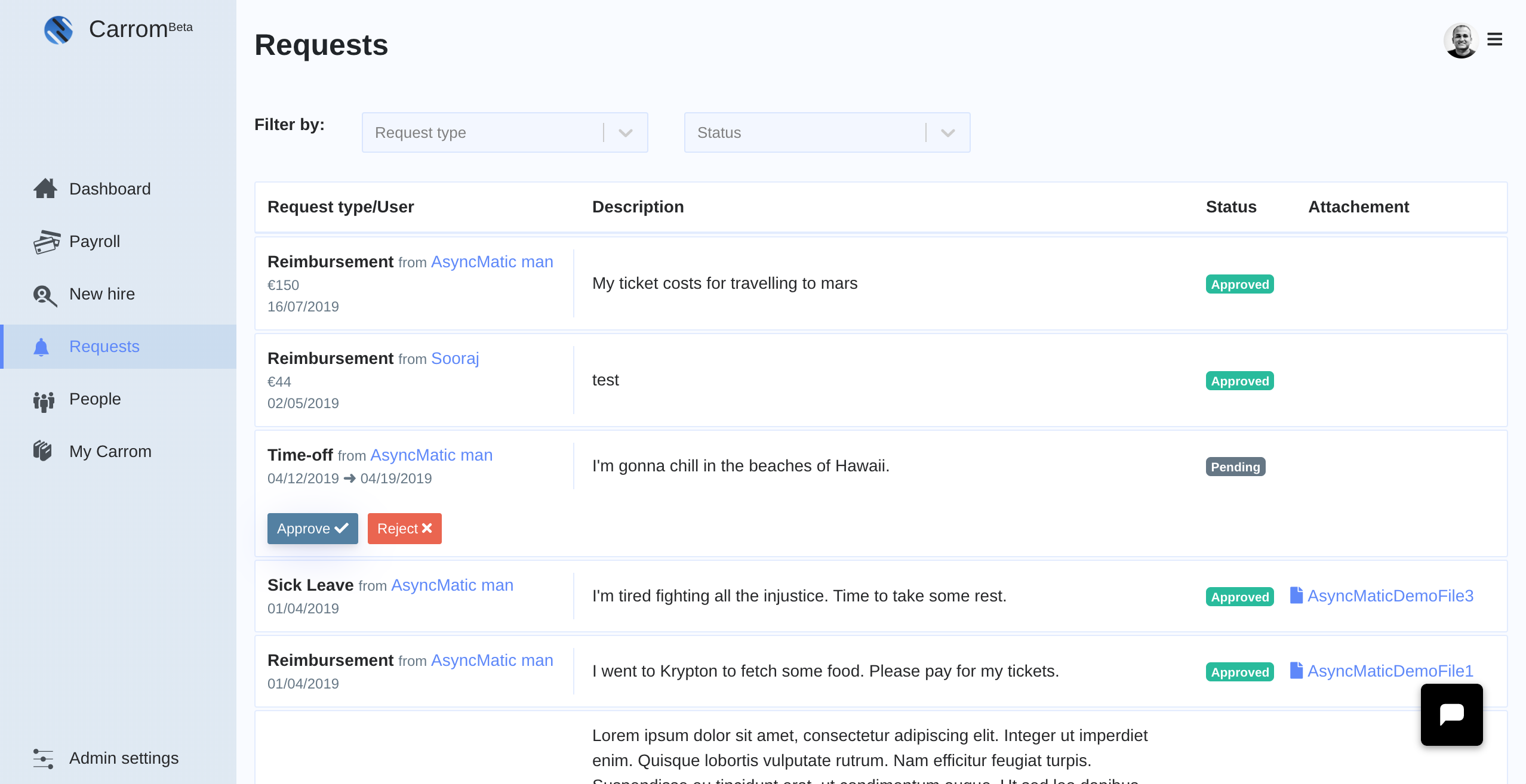The image size is (1526, 784).
Task: Click the Status dropdown chevron arrow
Action: click(947, 133)
